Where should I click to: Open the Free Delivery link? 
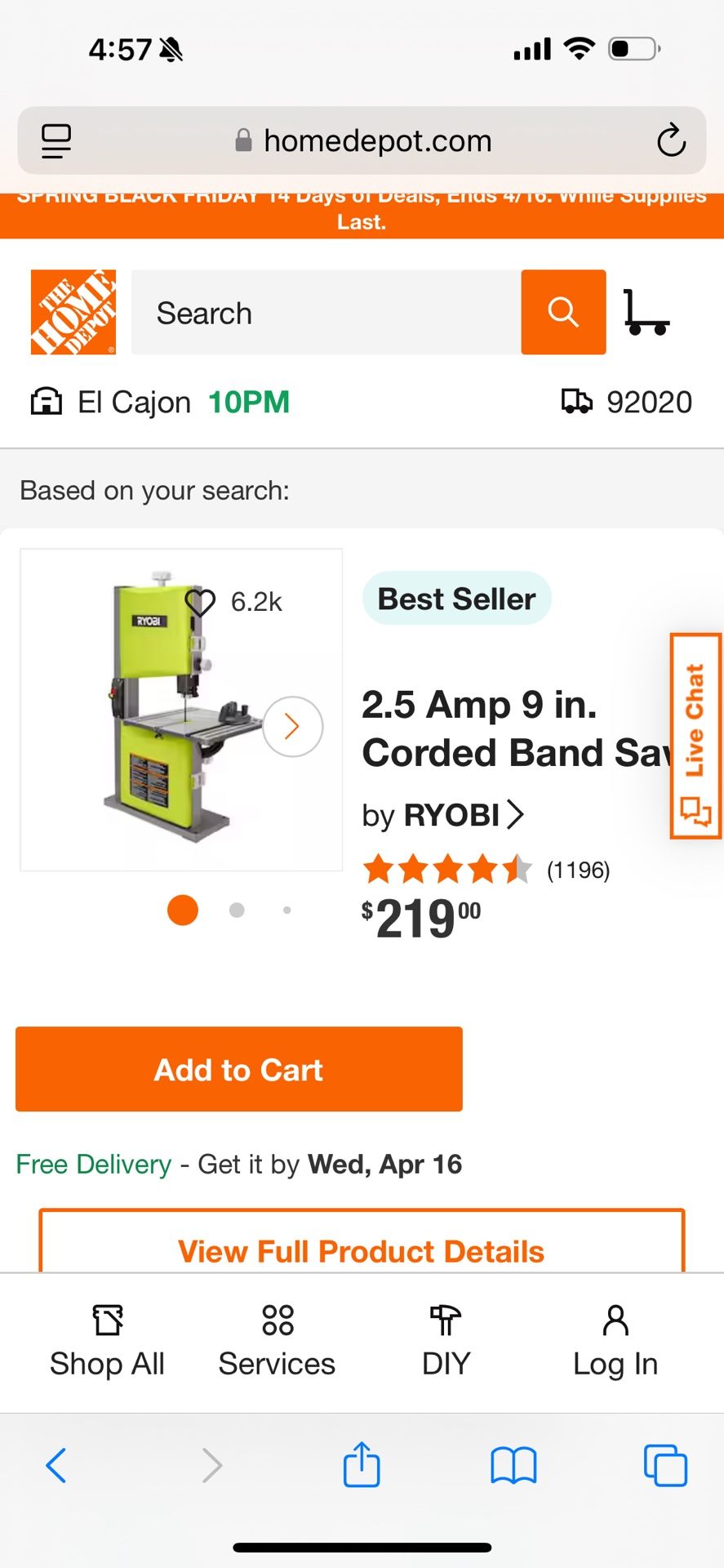coord(92,1164)
